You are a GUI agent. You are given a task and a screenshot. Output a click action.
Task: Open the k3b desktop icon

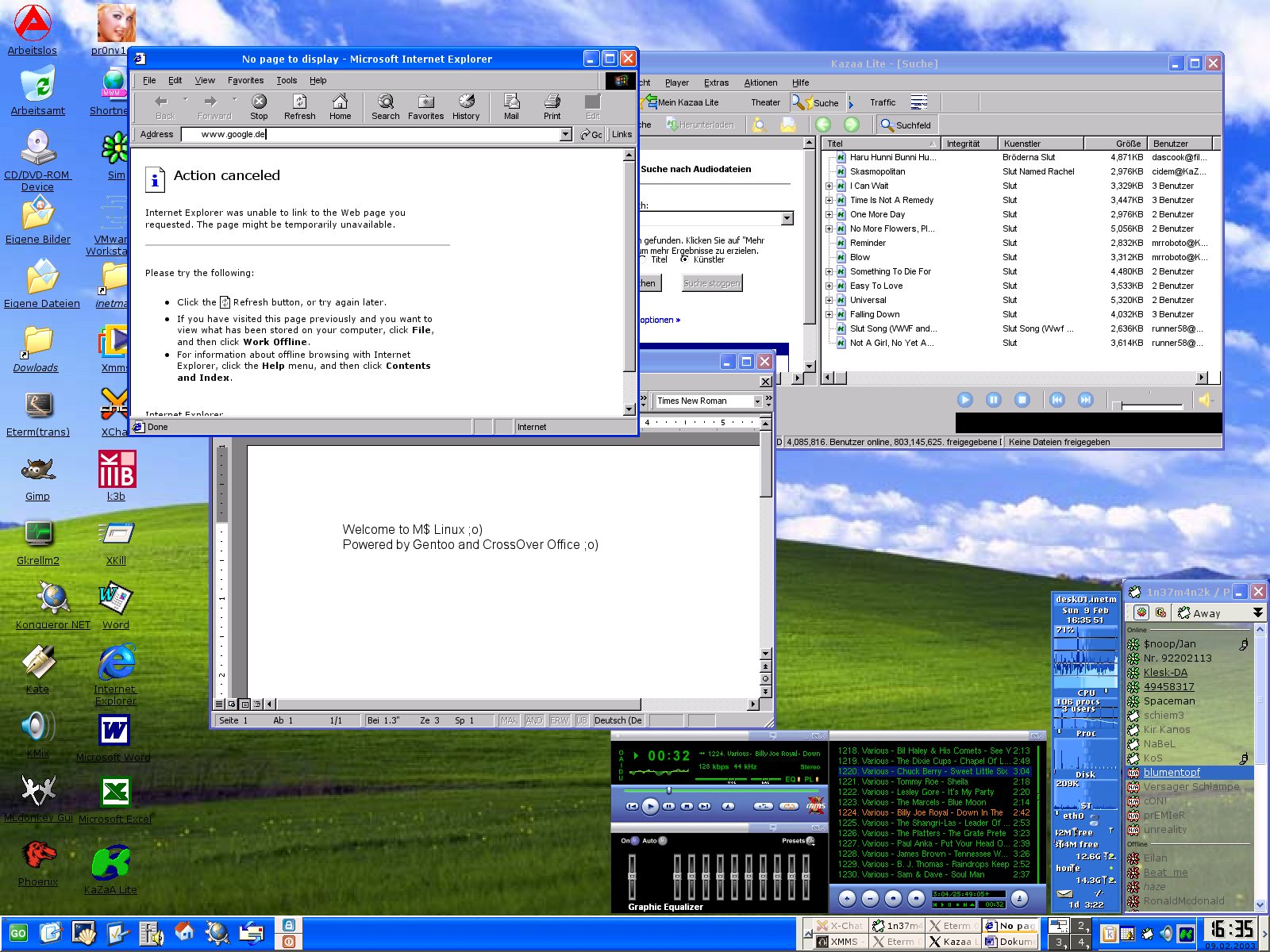click(117, 475)
